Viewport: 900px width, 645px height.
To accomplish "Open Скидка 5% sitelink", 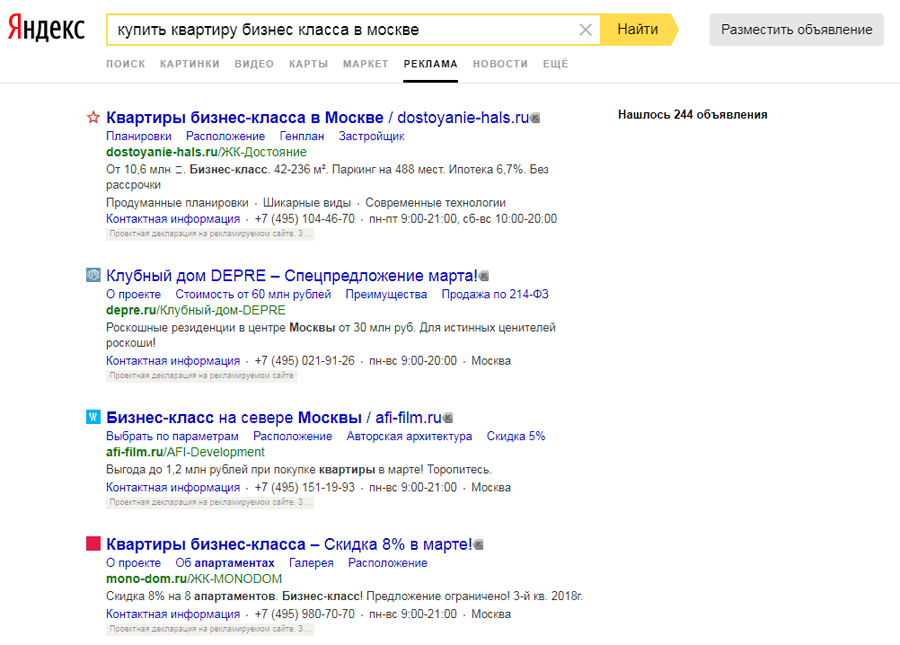I will tap(515, 436).
